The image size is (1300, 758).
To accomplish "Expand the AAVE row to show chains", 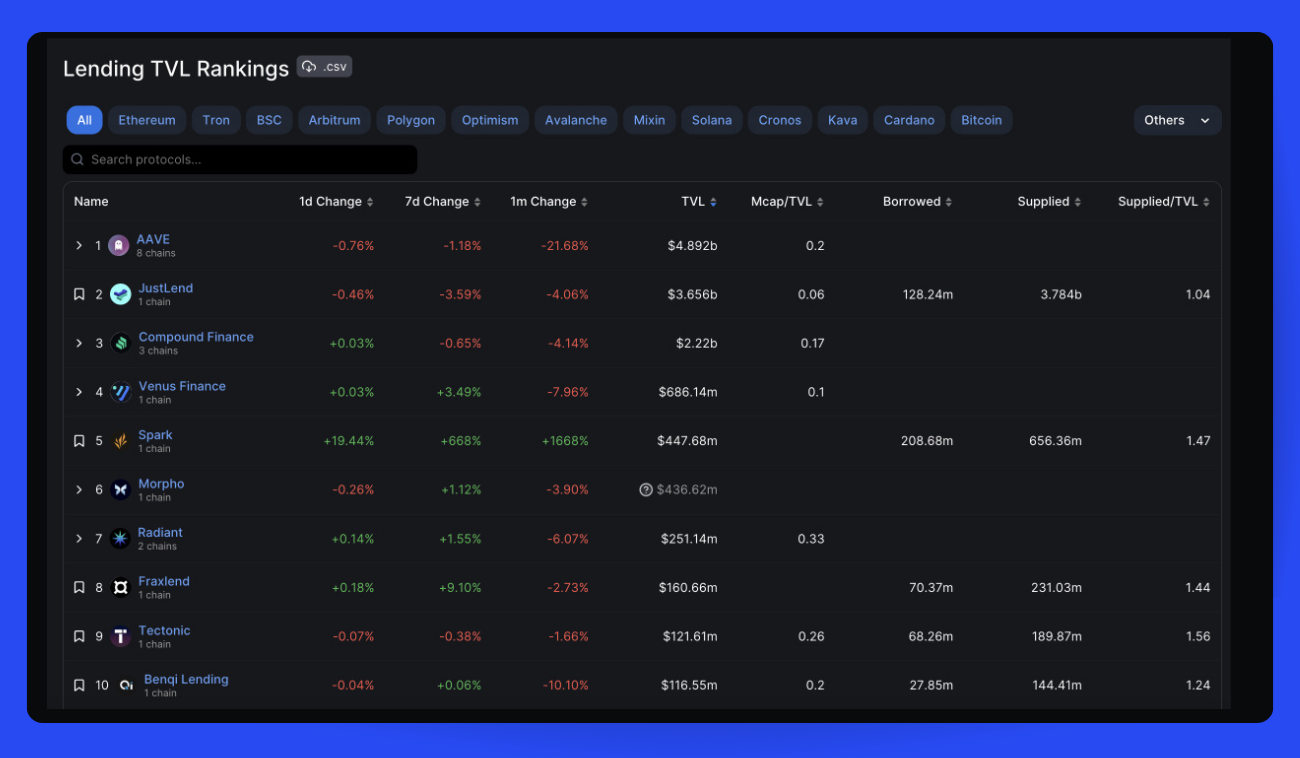I will pyautogui.click(x=79, y=244).
